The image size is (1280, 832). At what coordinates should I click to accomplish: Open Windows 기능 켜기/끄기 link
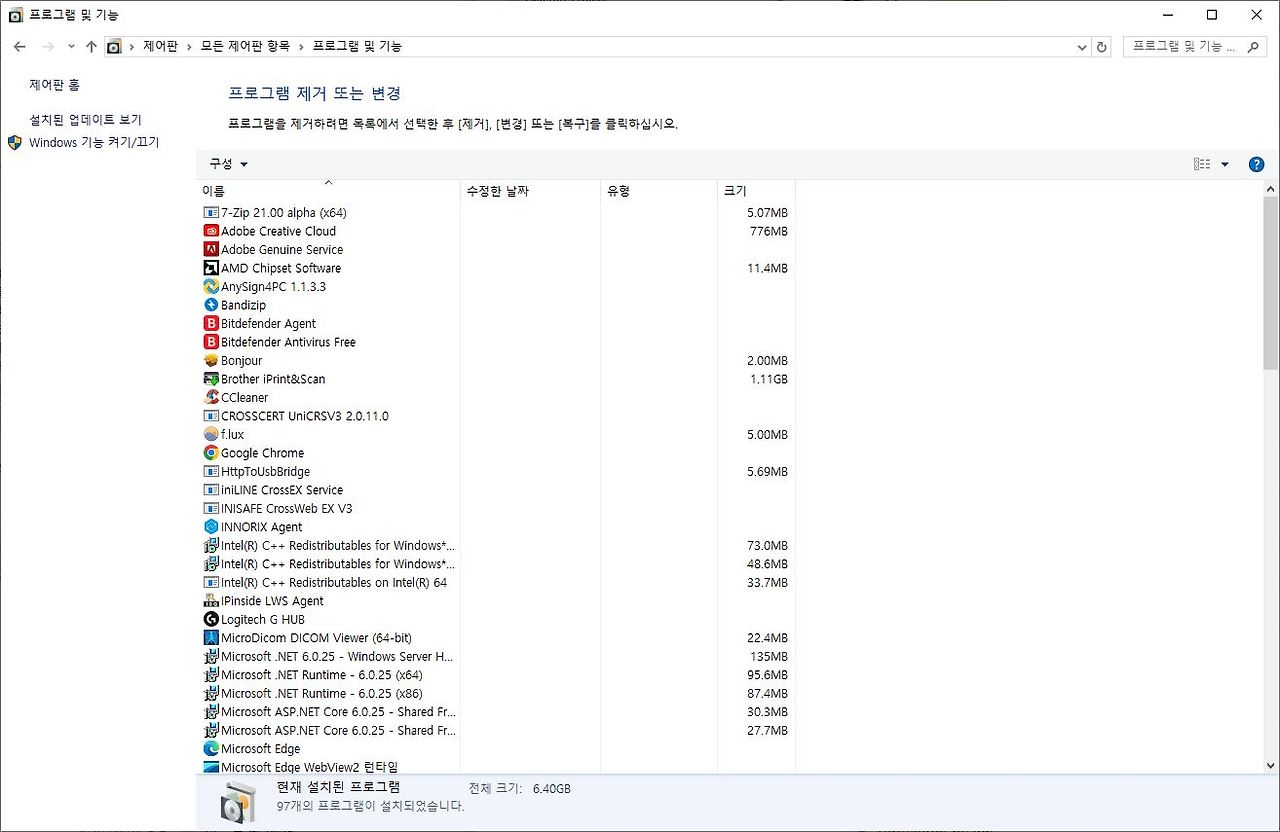pos(94,143)
